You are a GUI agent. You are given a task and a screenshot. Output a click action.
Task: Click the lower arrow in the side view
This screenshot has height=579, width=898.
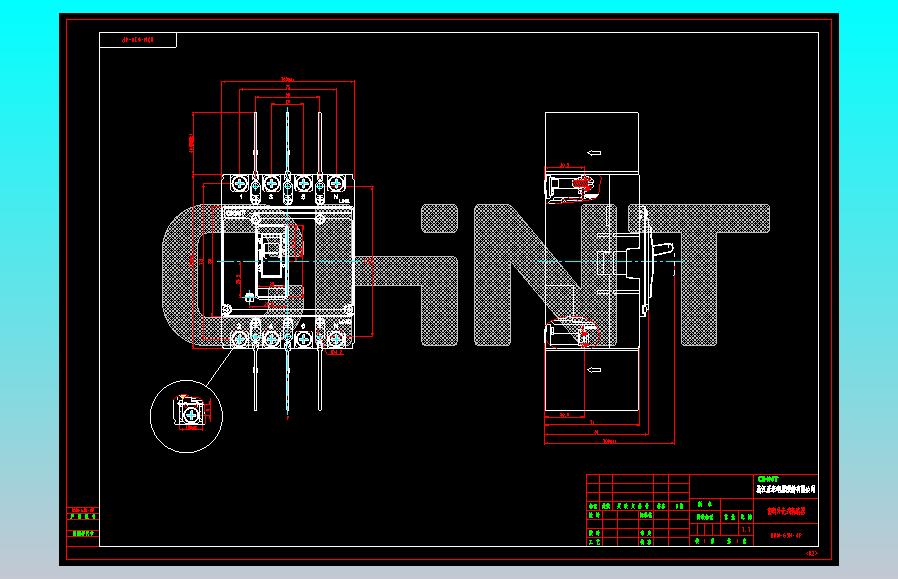point(594,370)
